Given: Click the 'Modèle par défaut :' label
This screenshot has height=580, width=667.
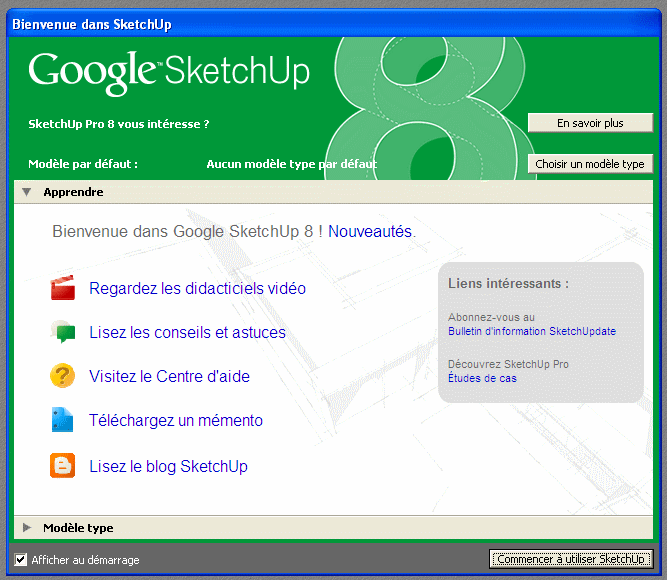Looking at the screenshot, I should pos(83,164).
